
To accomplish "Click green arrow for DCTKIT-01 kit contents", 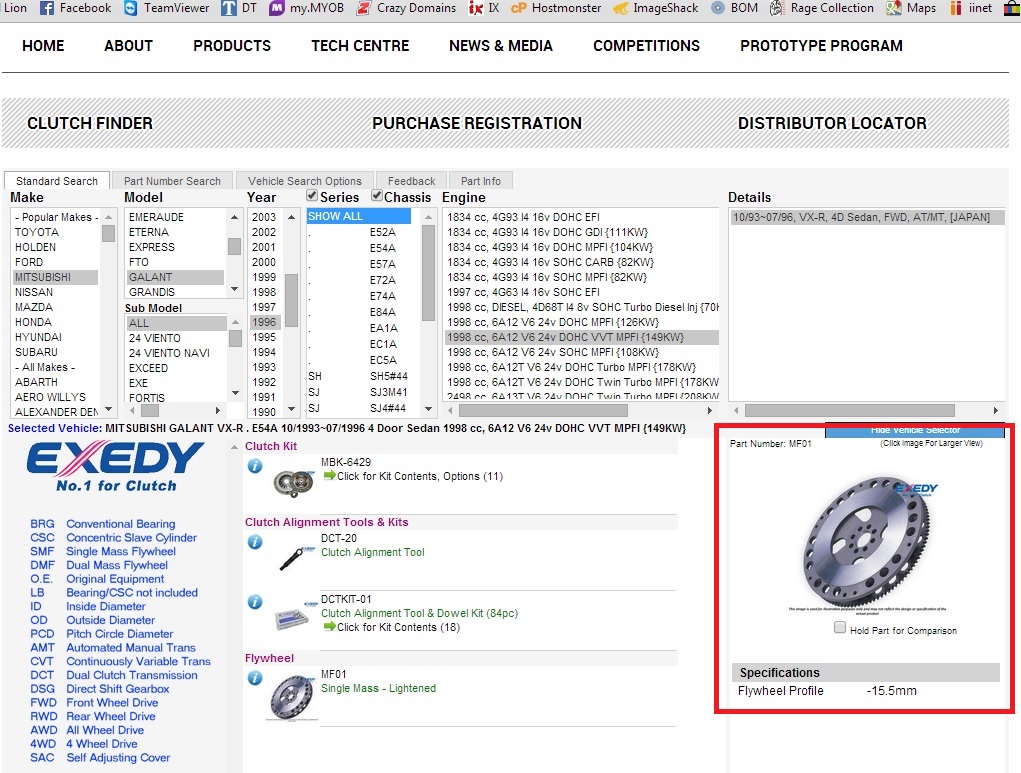I will click(x=329, y=626).
